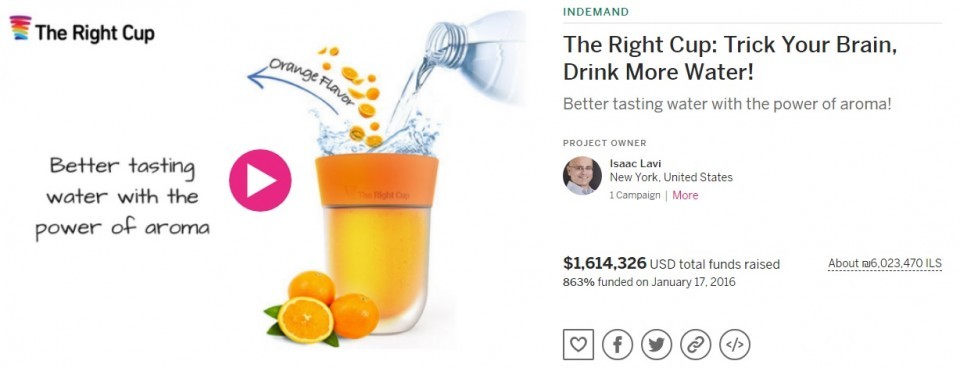Screen dimensions: 960x368
Task: Click the orange cup product image
Action: 377,244
